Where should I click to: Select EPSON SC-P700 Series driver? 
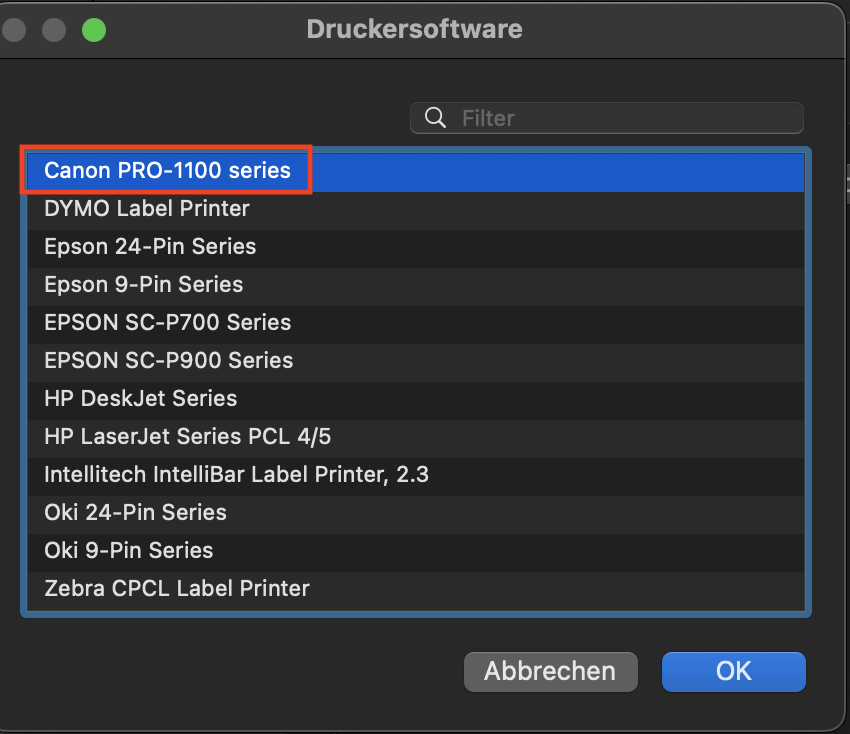click(168, 323)
